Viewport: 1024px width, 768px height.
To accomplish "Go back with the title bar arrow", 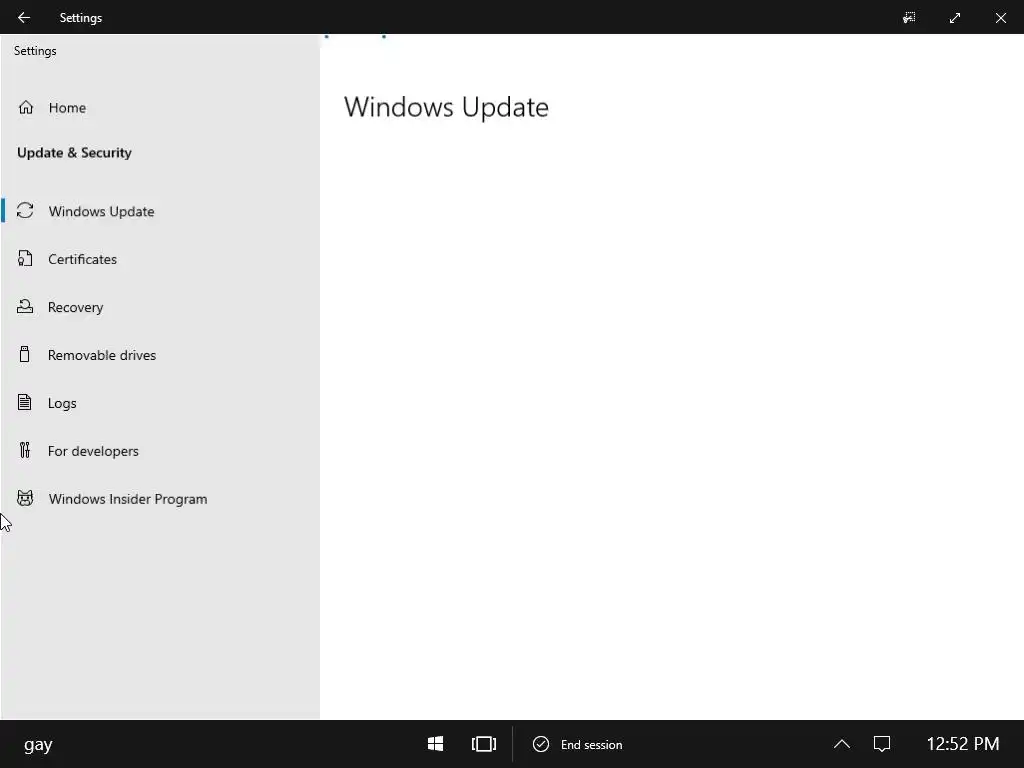I will click(24, 18).
